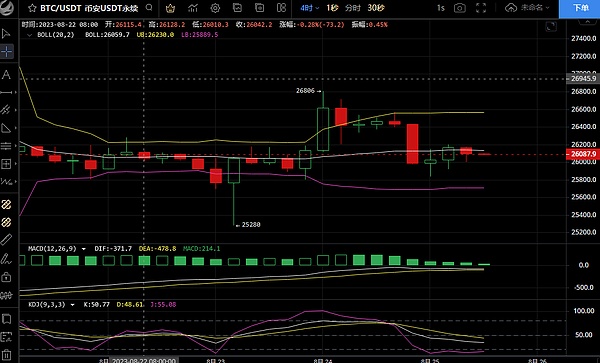Viewport: 600px width, 363px height.
Task: Toggle drawings visibility icon in left sidebar
Action: tap(6, 295)
